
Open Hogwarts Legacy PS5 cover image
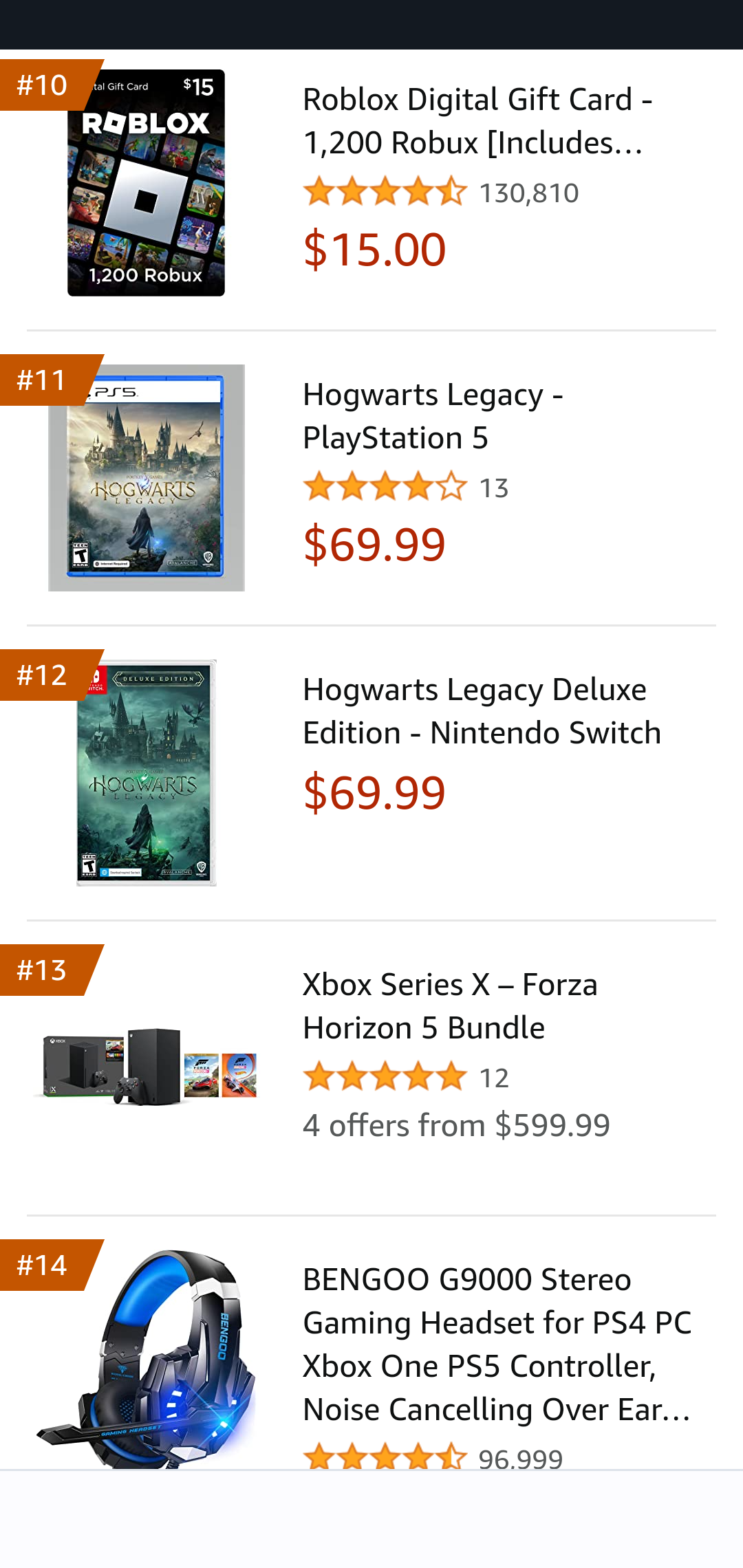pos(146,477)
